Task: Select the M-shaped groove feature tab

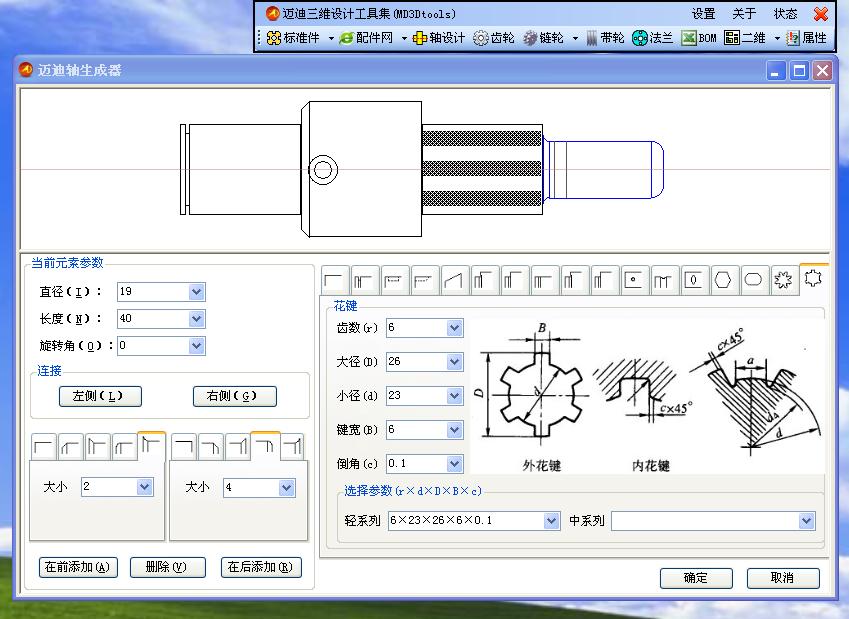Action: click(x=663, y=281)
